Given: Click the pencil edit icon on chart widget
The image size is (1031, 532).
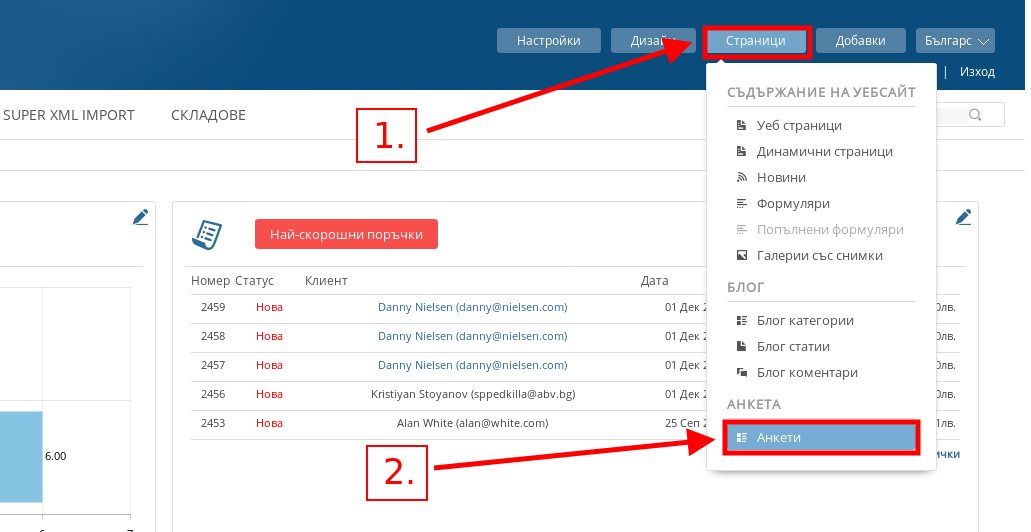Looking at the screenshot, I should 140,217.
